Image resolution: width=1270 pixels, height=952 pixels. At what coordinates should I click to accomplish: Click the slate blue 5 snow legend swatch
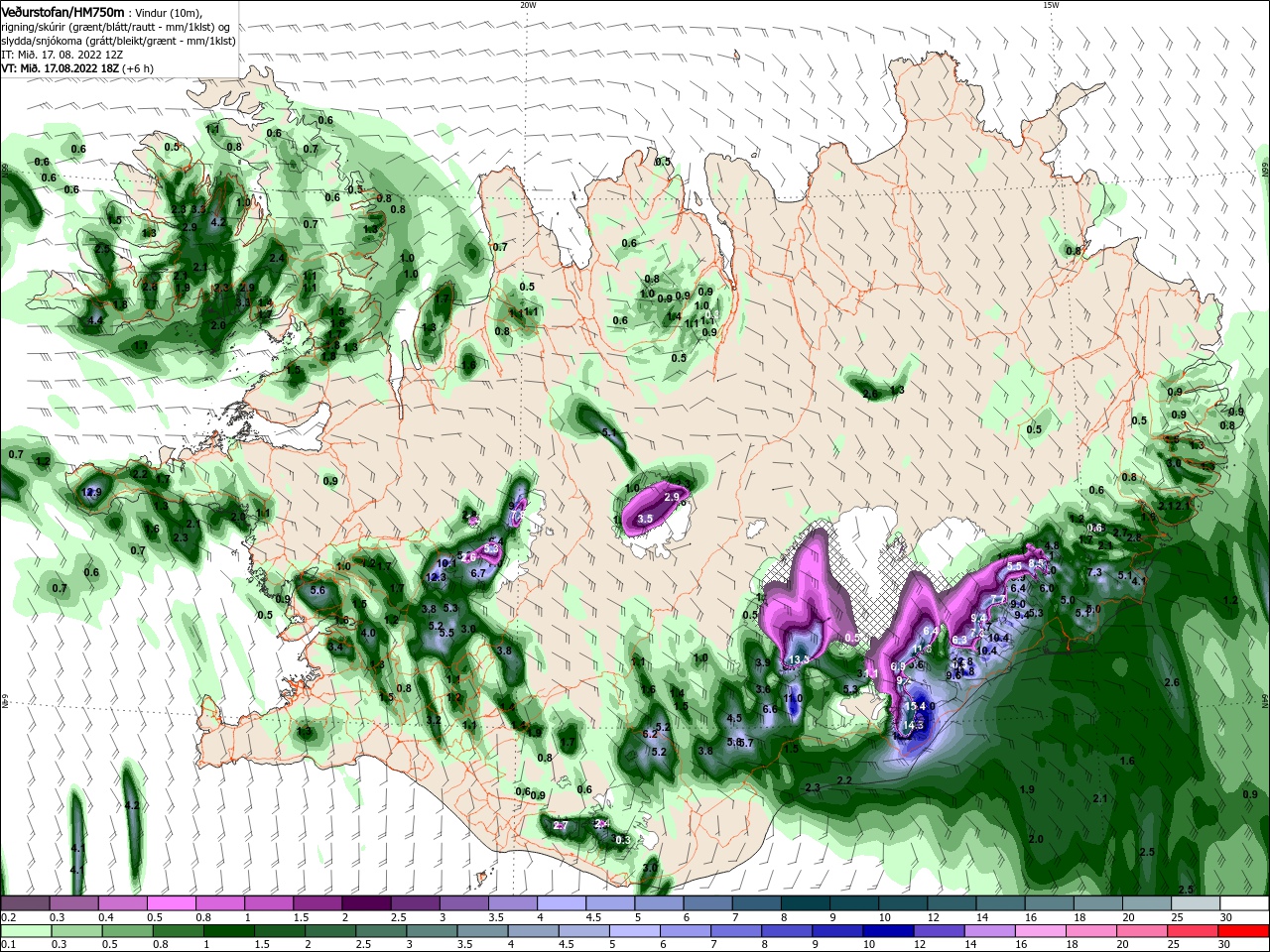[x=659, y=903]
